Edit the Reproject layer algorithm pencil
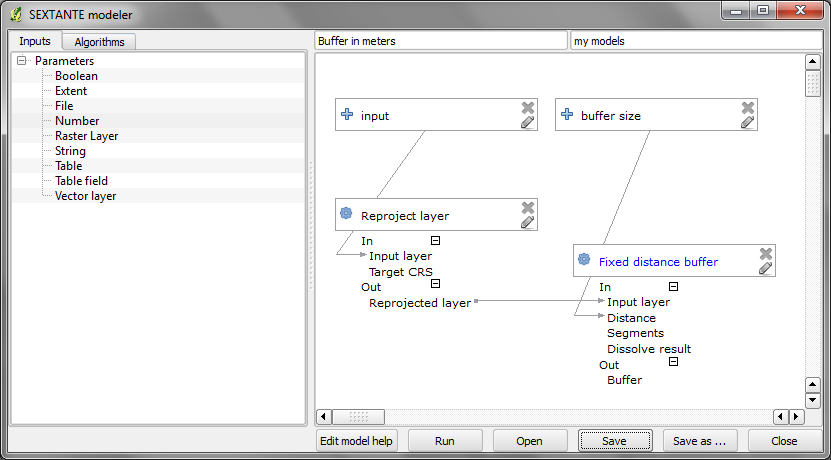831x460 pixels. pos(528,222)
